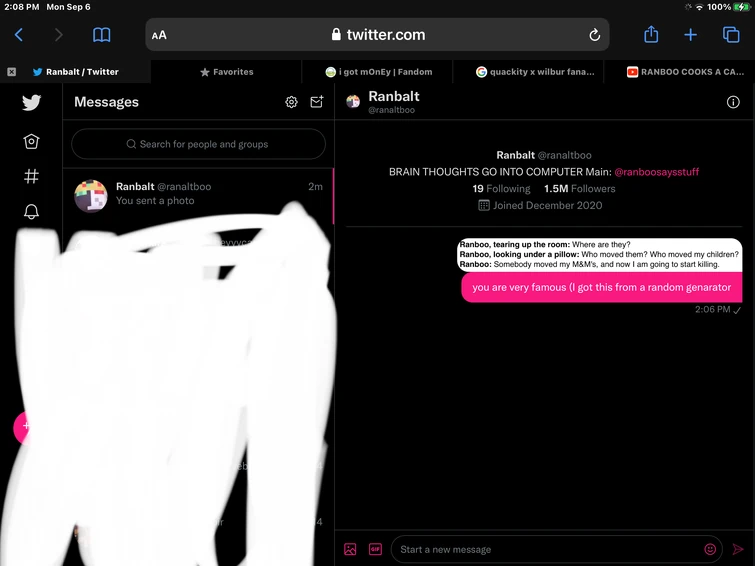Click the 19 Following count
Screen dimensions: 755x566
[x=501, y=189]
